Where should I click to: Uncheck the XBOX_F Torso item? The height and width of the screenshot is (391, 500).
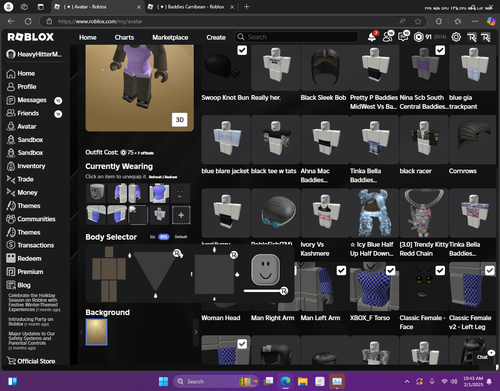pos(390,270)
